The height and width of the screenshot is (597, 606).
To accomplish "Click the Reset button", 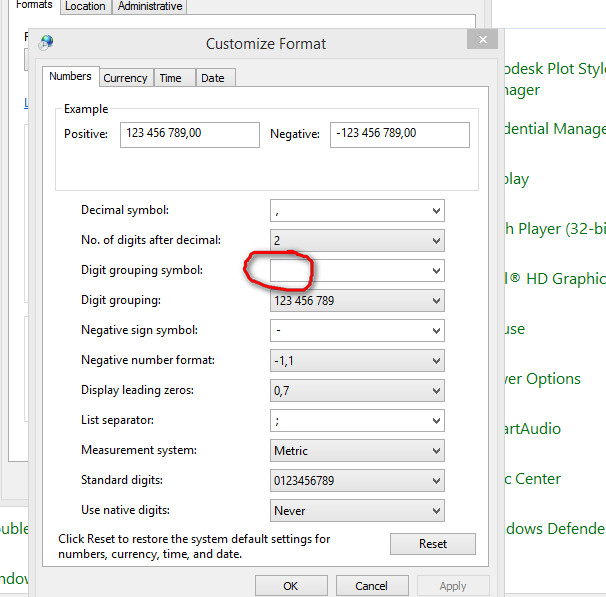I will [x=433, y=544].
